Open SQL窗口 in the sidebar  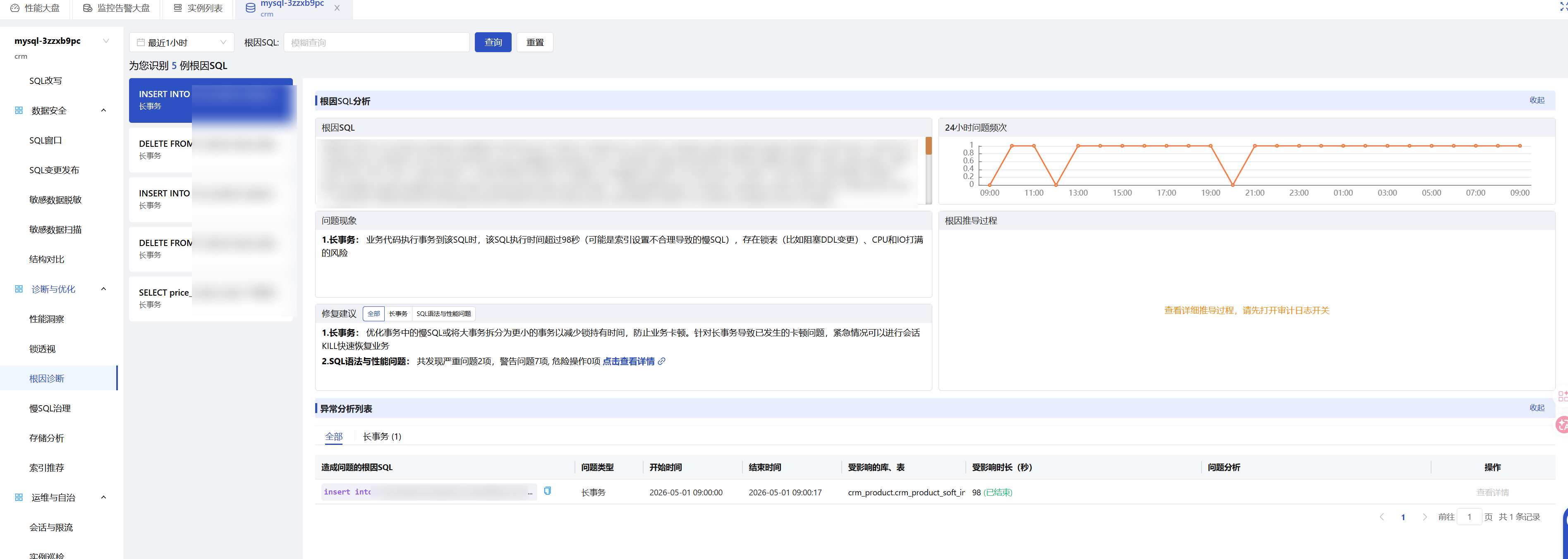click(x=45, y=140)
